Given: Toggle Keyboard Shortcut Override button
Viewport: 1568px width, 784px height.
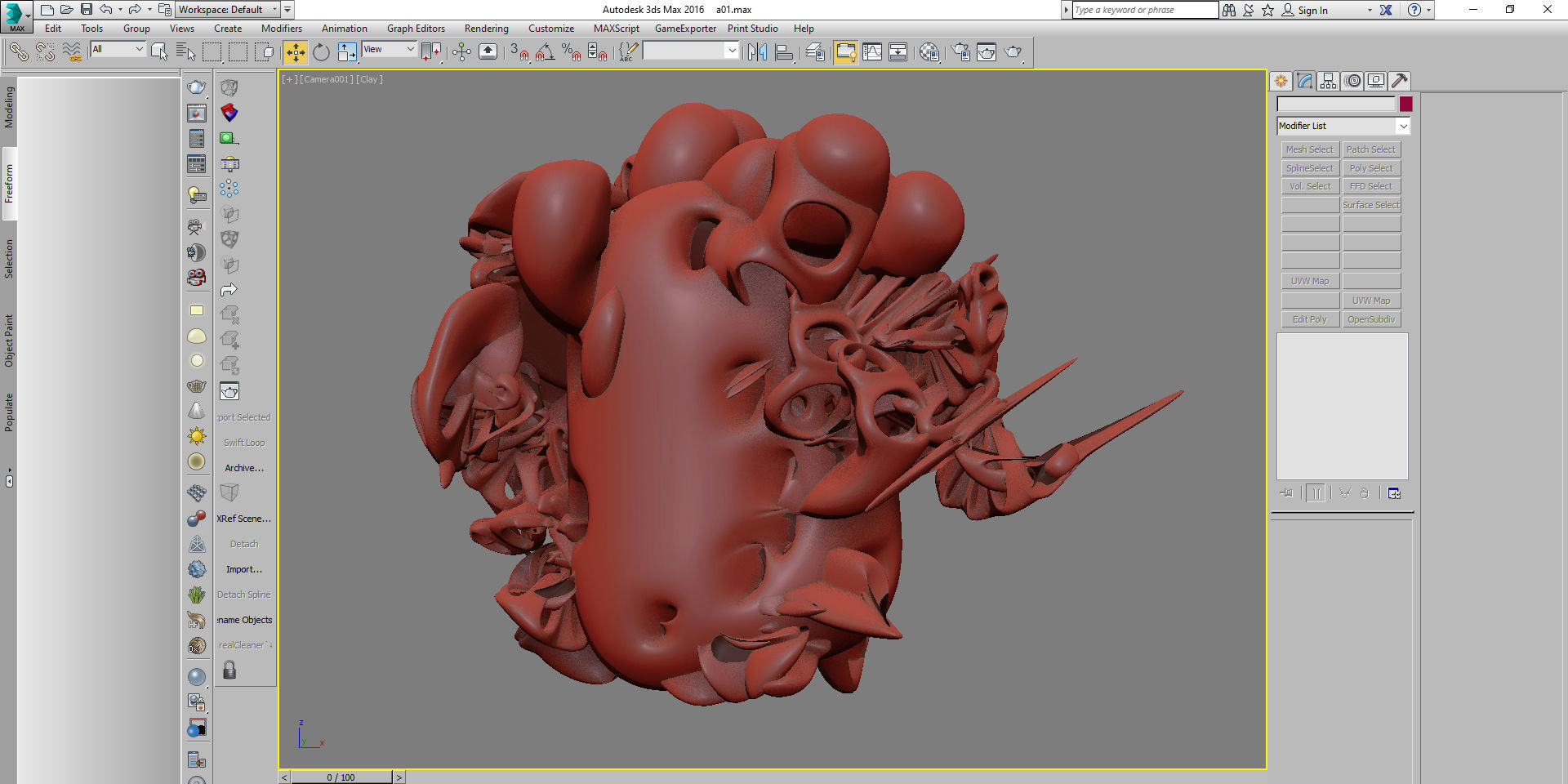Looking at the screenshot, I should point(488,52).
